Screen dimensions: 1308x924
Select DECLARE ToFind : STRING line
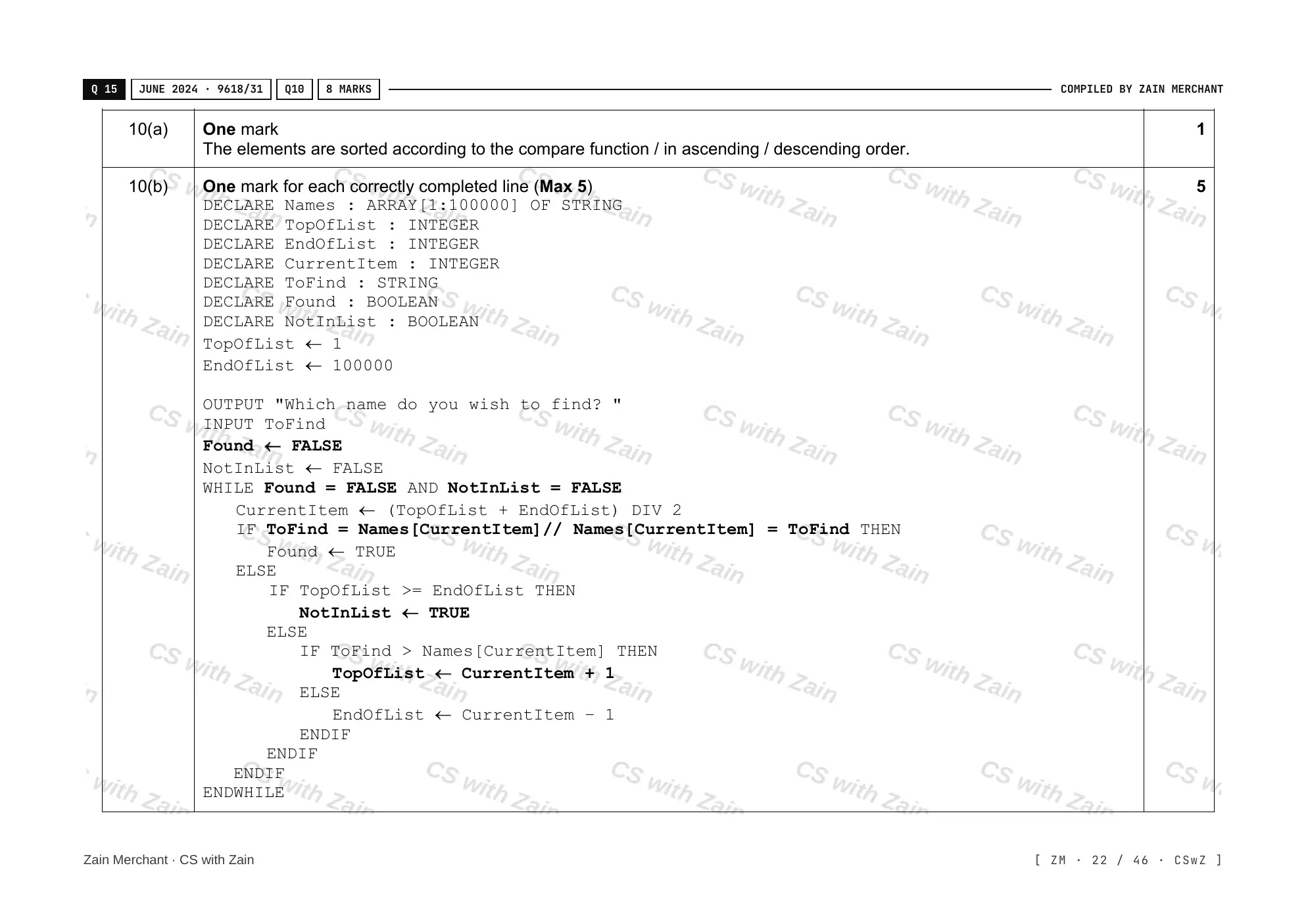coord(320,283)
